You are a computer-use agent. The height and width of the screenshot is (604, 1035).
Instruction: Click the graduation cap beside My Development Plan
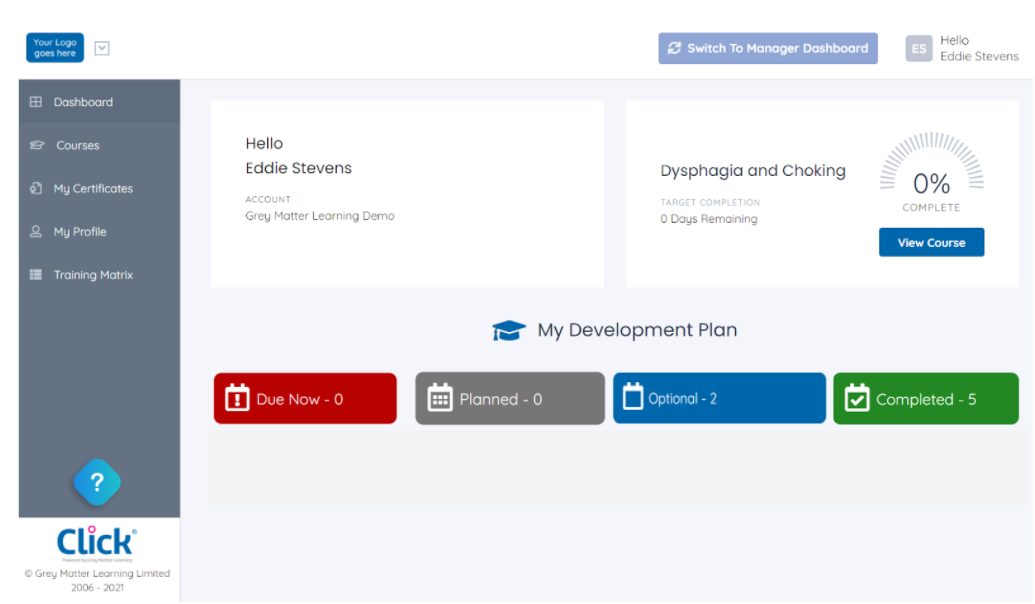(x=509, y=330)
